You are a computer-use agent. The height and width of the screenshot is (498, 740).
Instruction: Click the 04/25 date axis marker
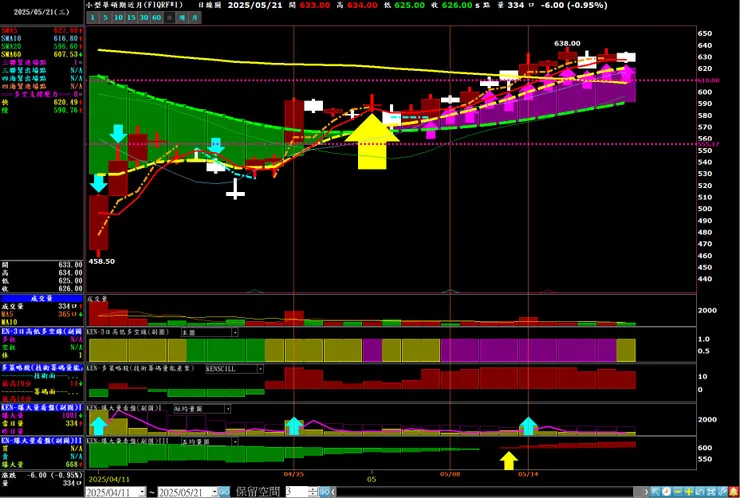(294, 473)
